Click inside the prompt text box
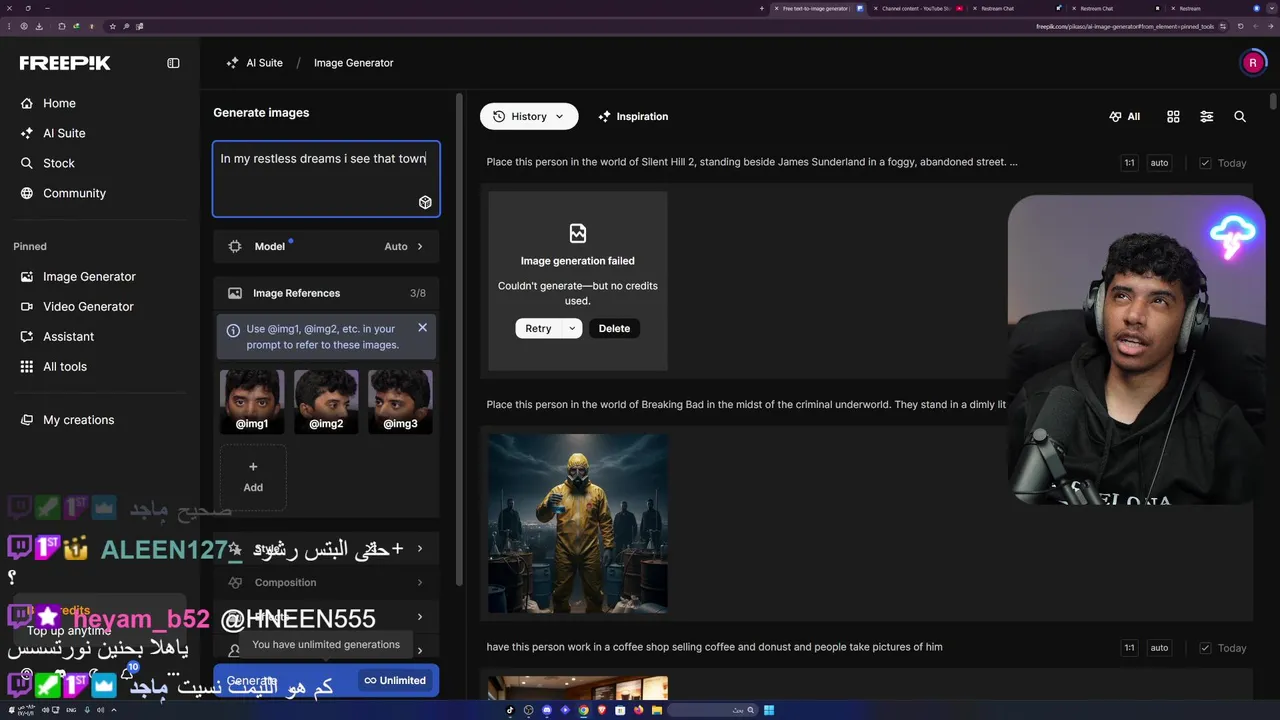The image size is (1280, 720). point(326,179)
